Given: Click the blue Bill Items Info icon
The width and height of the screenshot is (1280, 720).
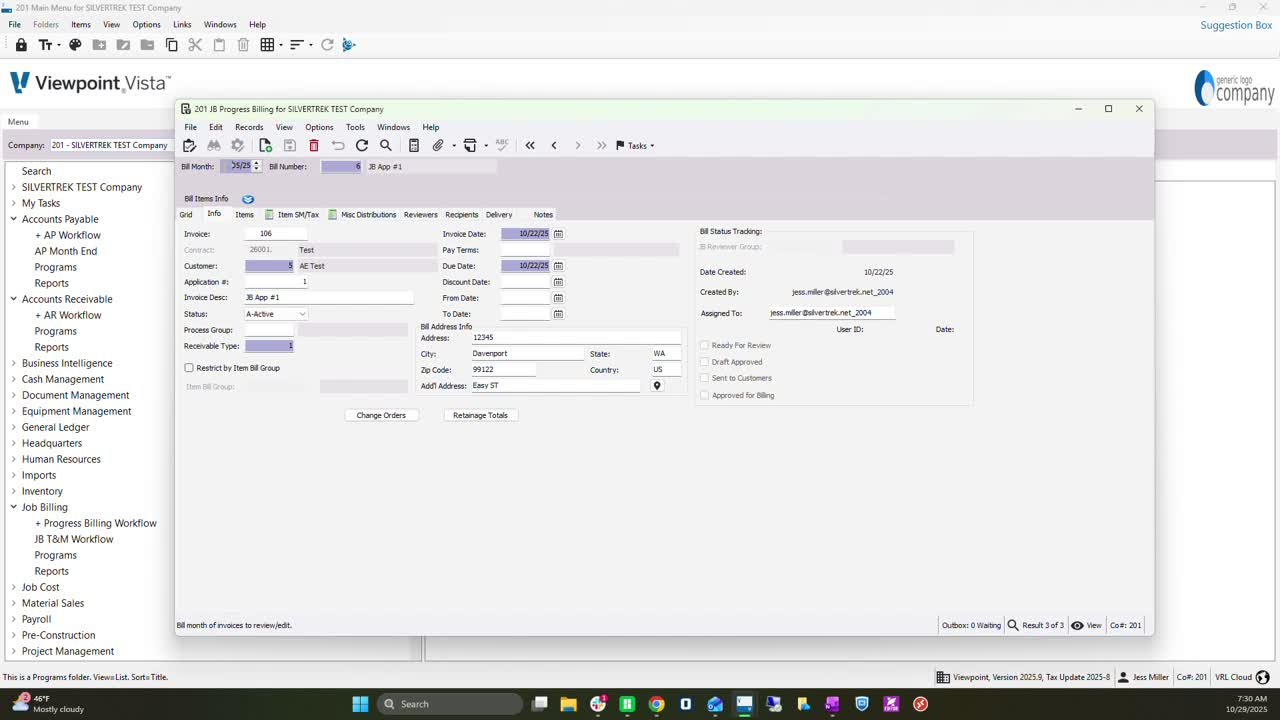Looking at the screenshot, I should pos(248,199).
